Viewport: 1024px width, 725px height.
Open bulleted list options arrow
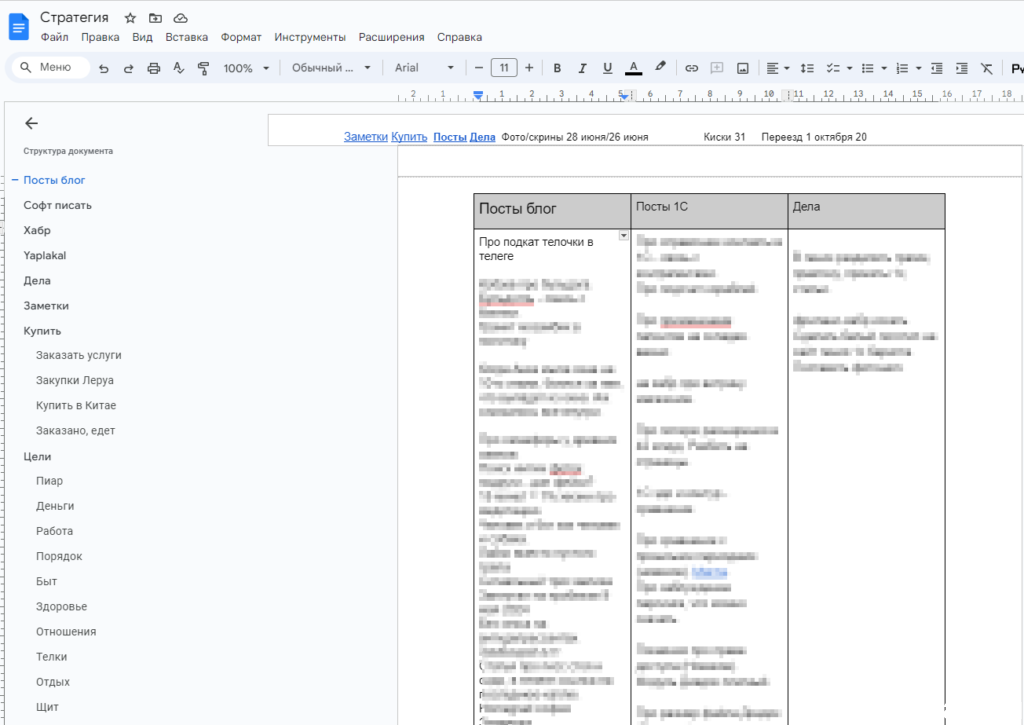[x=884, y=68]
